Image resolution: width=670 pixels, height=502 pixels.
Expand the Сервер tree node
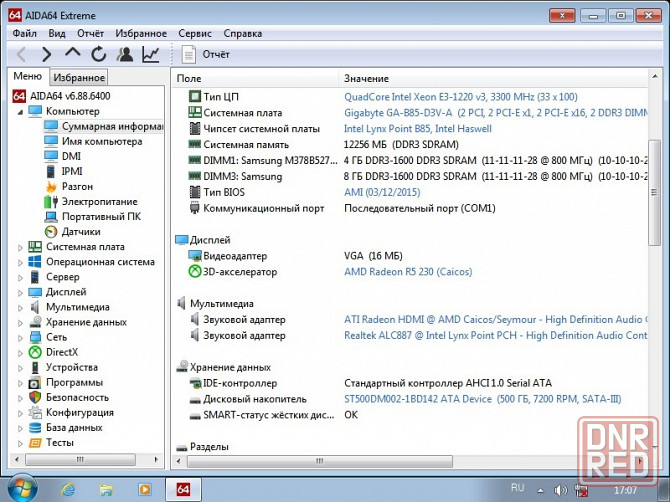pos(20,278)
